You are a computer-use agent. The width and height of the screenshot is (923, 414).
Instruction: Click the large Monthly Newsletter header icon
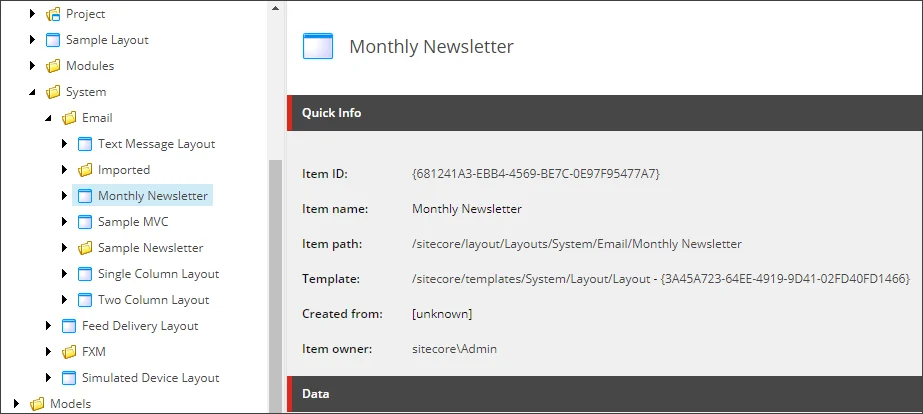tap(318, 46)
